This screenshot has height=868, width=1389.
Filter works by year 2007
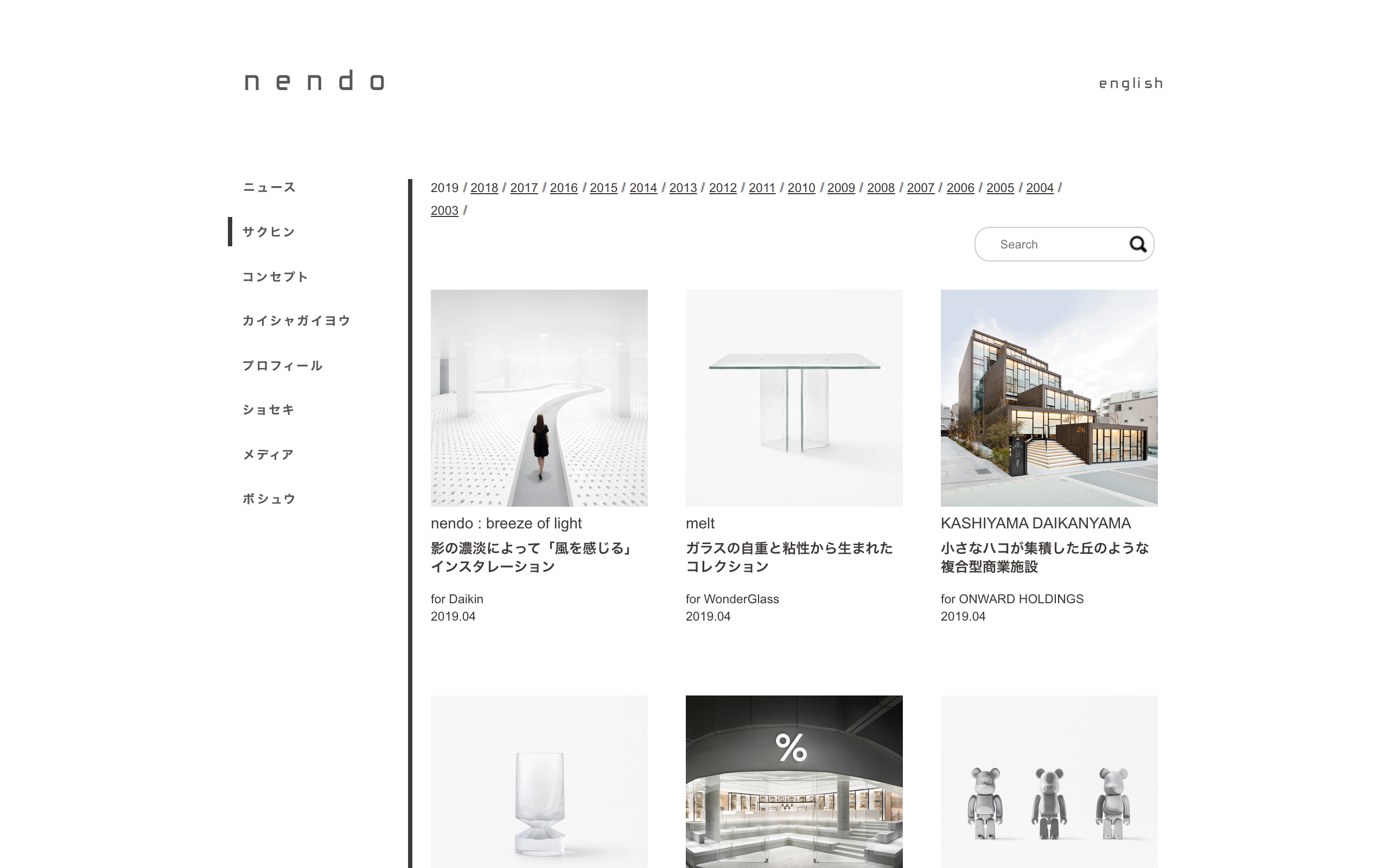point(921,188)
